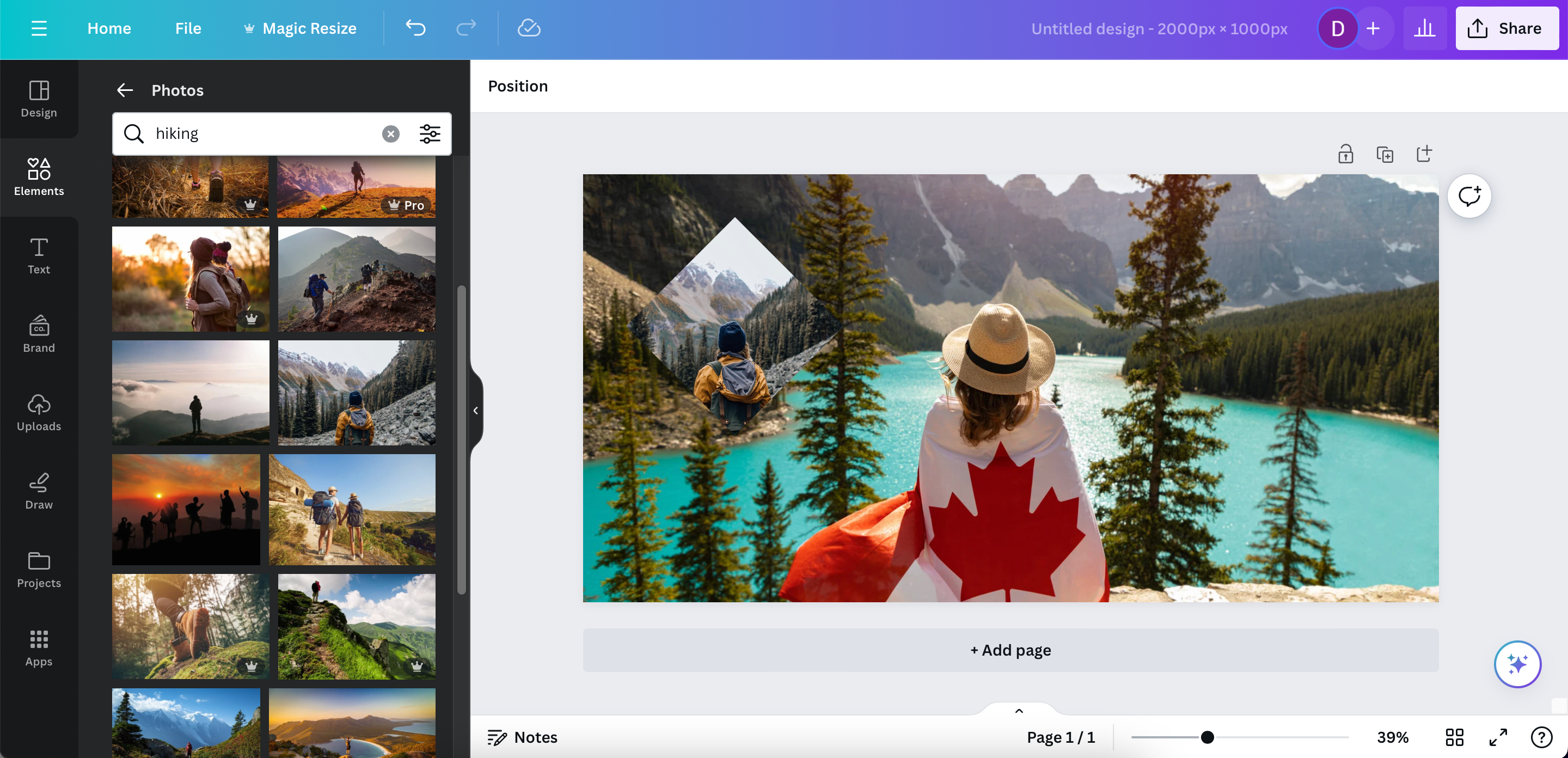This screenshot has width=1568, height=758.
Task: Click the duplicate page icon
Action: coord(1385,154)
